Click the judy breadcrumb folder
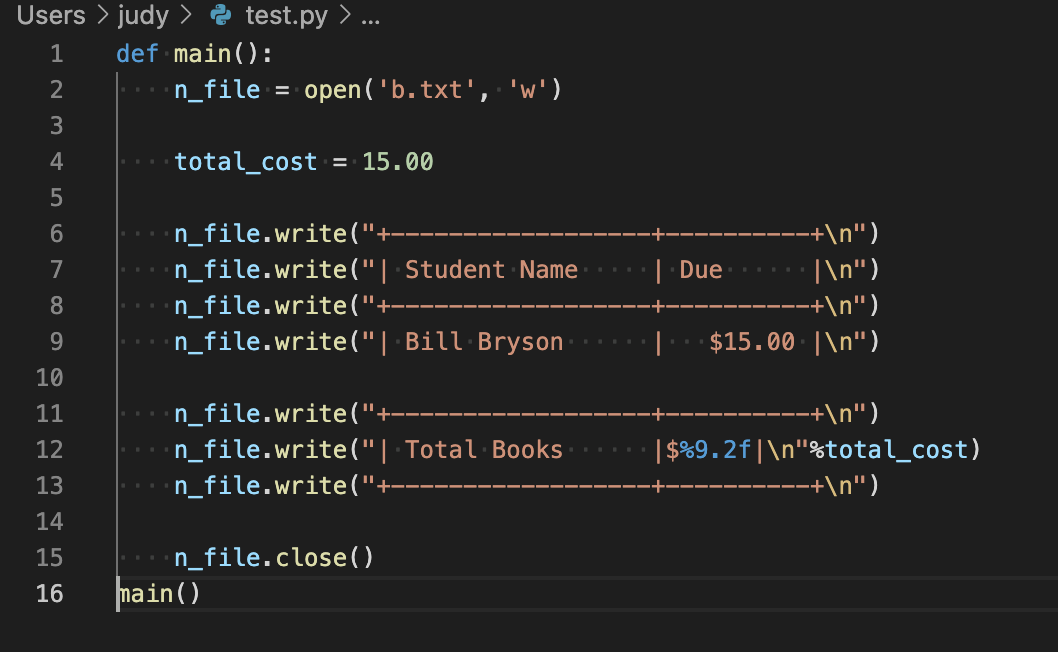 (143, 15)
